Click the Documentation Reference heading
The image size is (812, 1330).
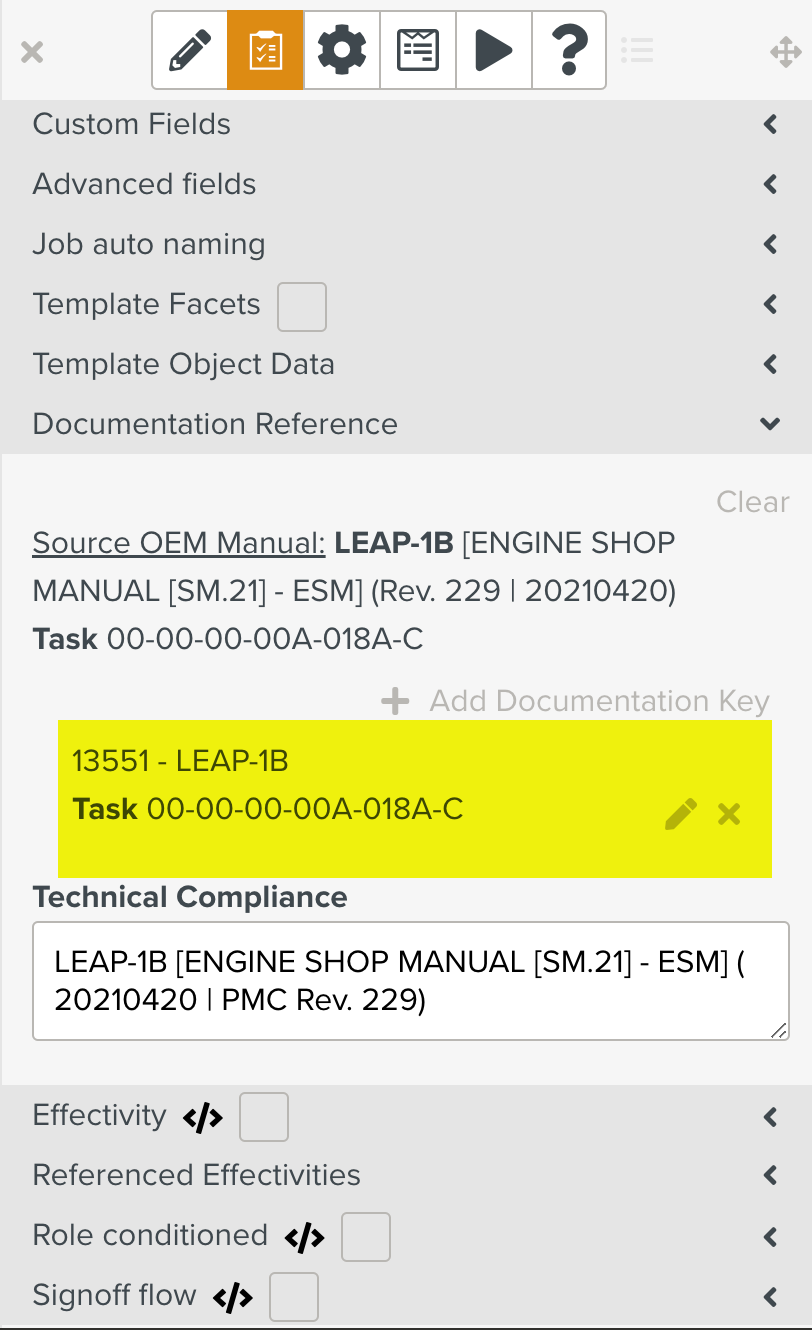(x=215, y=424)
